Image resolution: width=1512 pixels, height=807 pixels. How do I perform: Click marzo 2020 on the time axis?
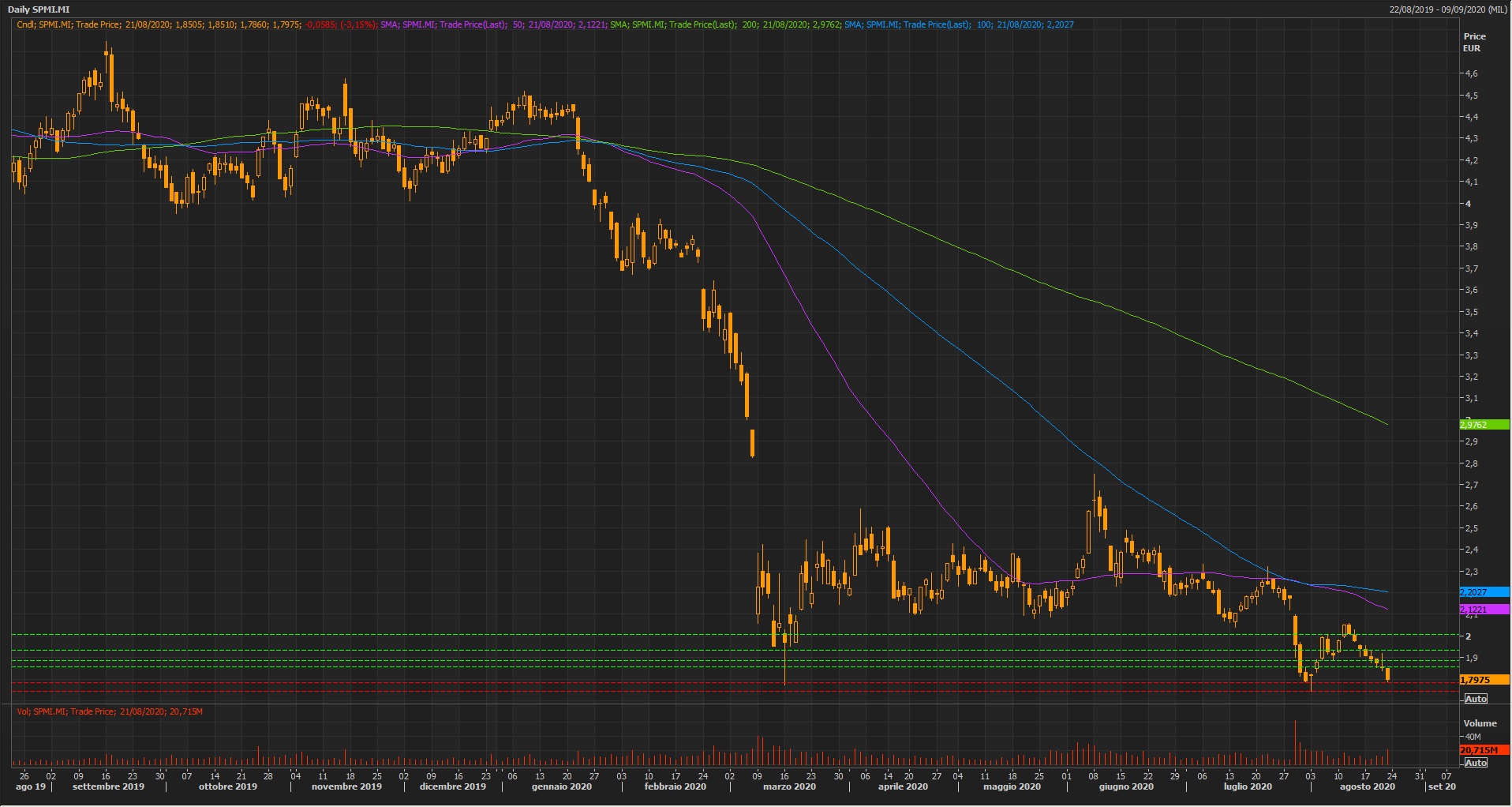(789, 786)
